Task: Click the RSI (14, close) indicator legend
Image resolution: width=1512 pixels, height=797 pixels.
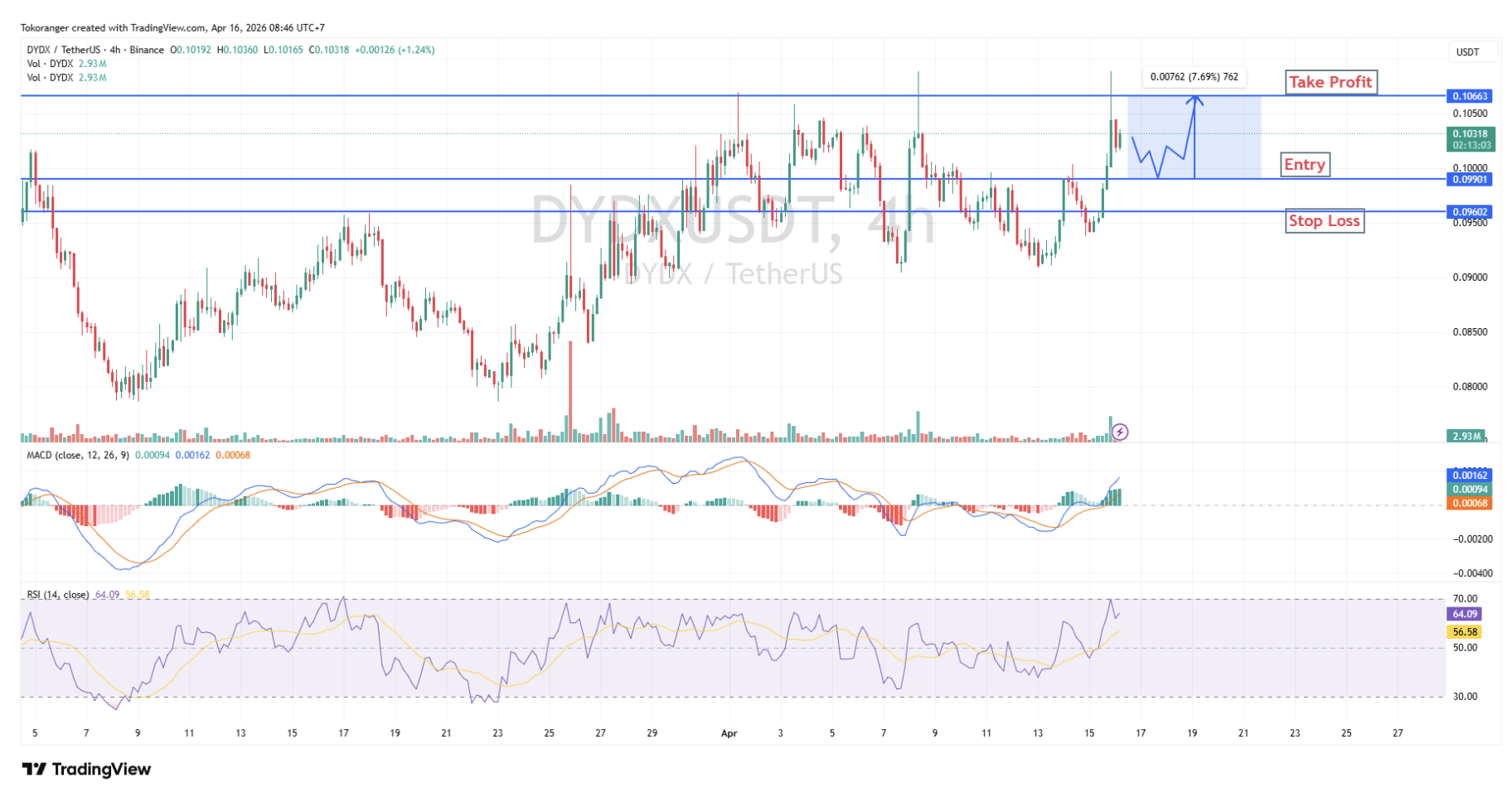Action: click(58, 595)
